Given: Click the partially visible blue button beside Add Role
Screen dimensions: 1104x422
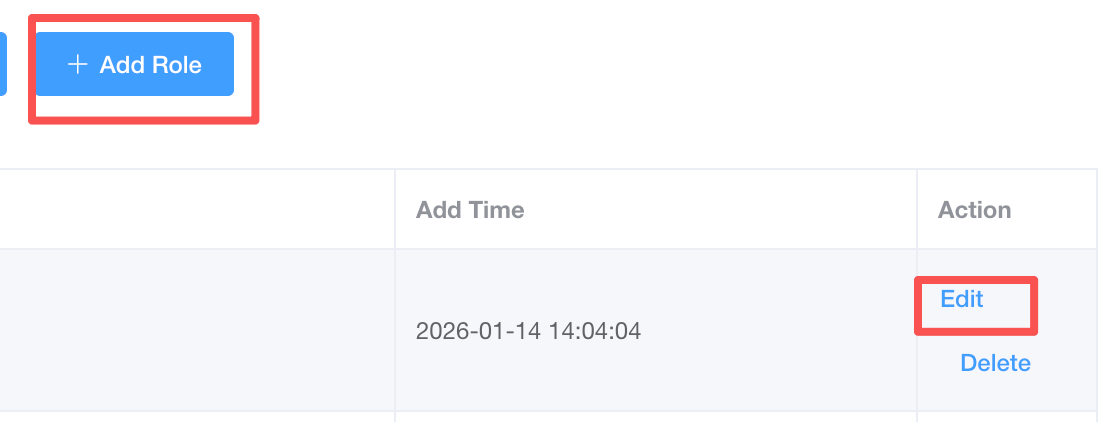Looking at the screenshot, I should [3, 65].
